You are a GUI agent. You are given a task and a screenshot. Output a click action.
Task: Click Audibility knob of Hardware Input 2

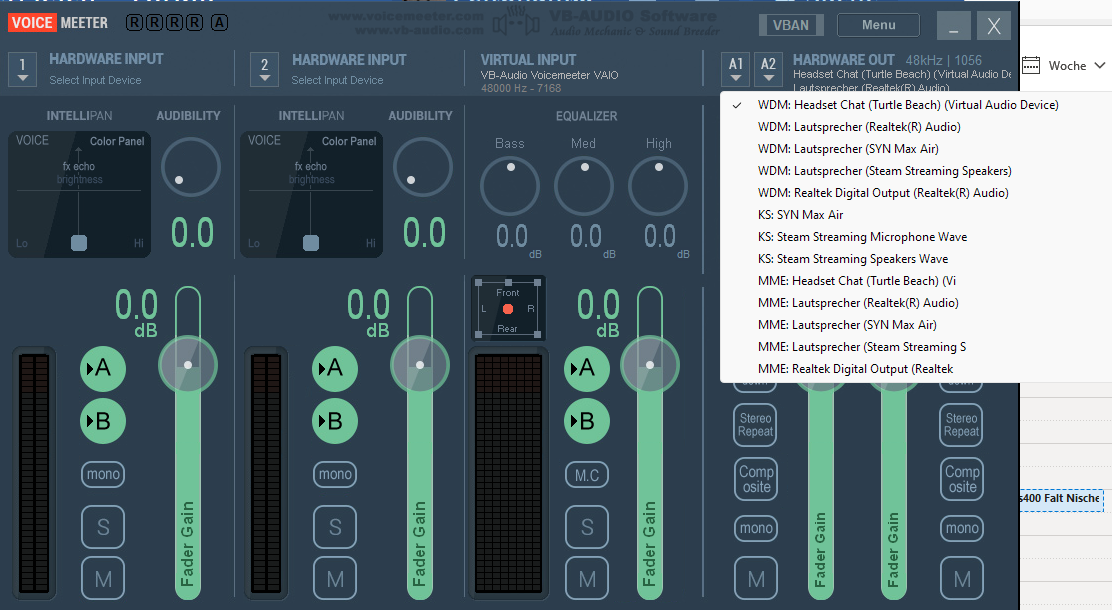[x=423, y=167]
